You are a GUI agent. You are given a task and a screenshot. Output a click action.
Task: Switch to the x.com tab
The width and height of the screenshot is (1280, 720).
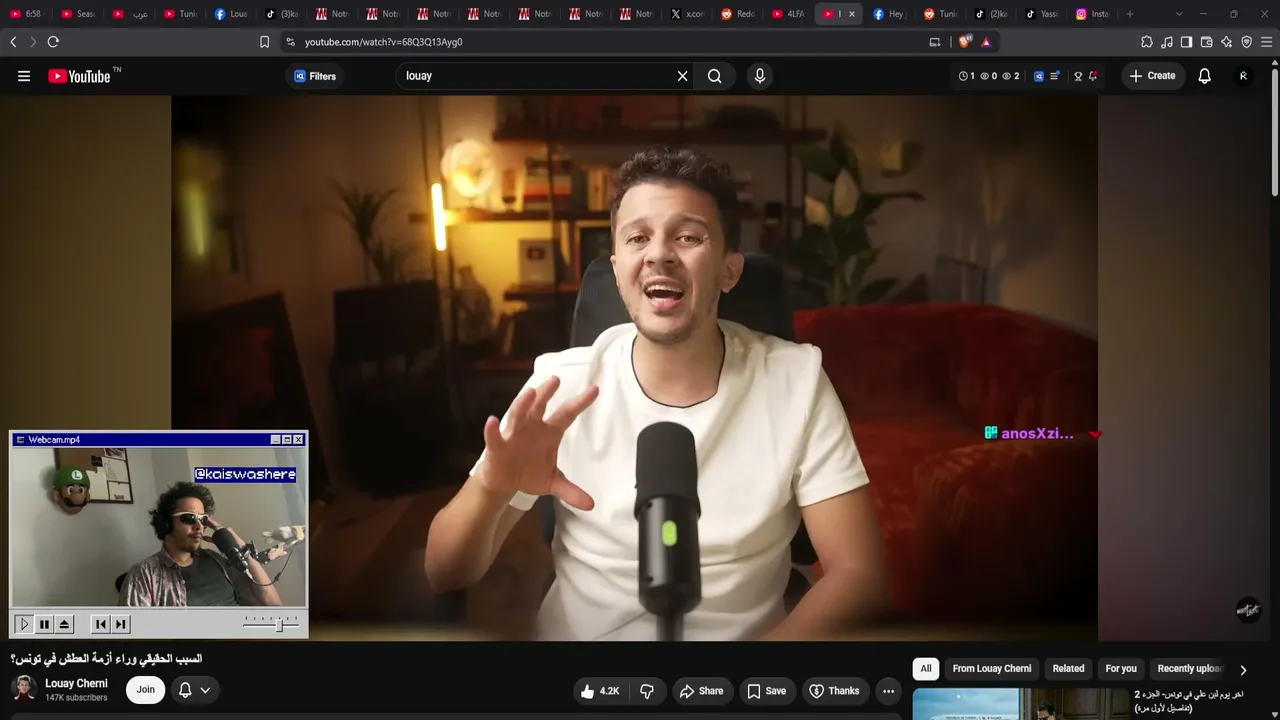[688, 14]
